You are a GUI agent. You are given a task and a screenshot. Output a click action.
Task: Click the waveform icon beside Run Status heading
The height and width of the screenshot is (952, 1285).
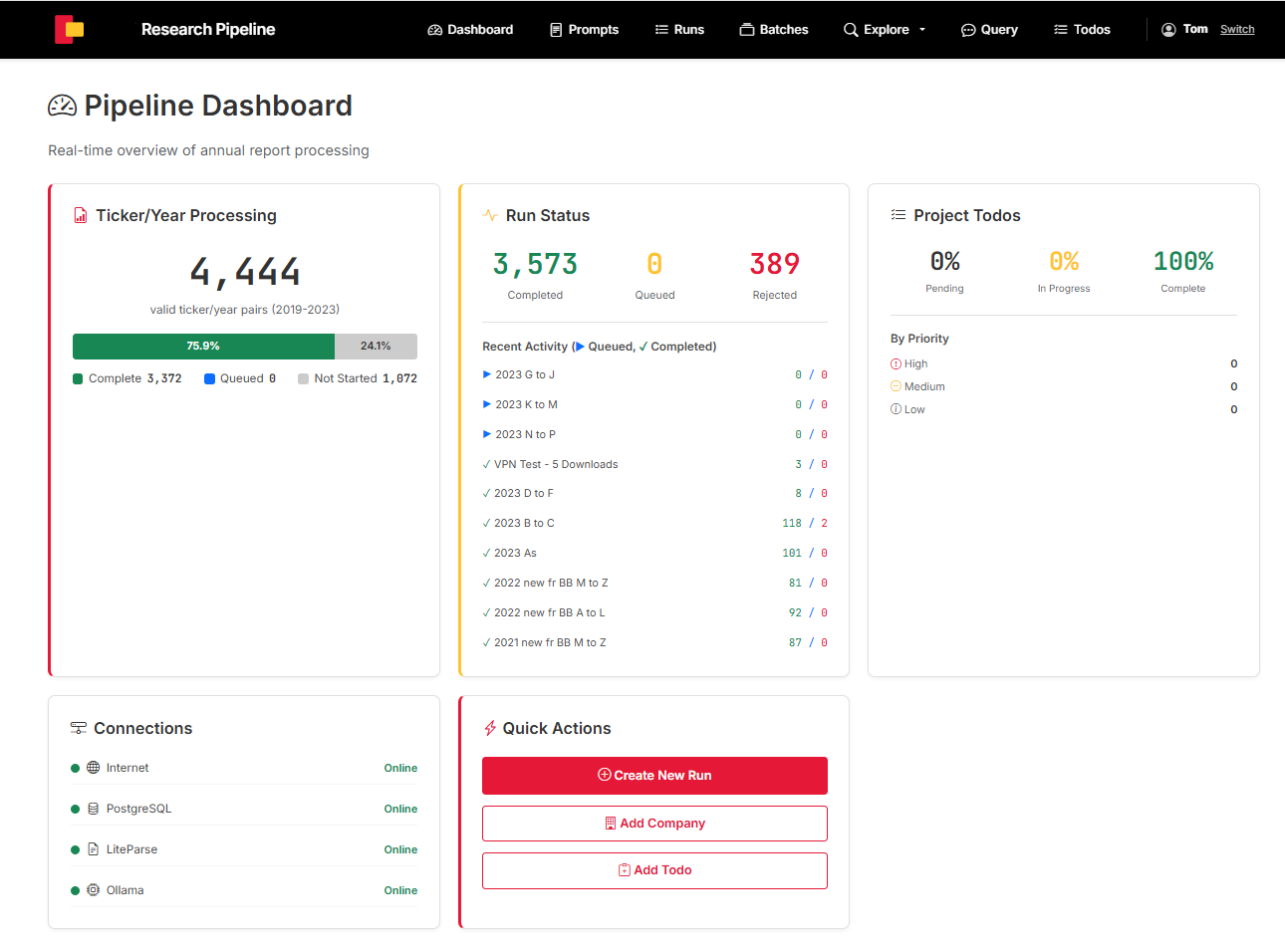click(x=490, y=215)
